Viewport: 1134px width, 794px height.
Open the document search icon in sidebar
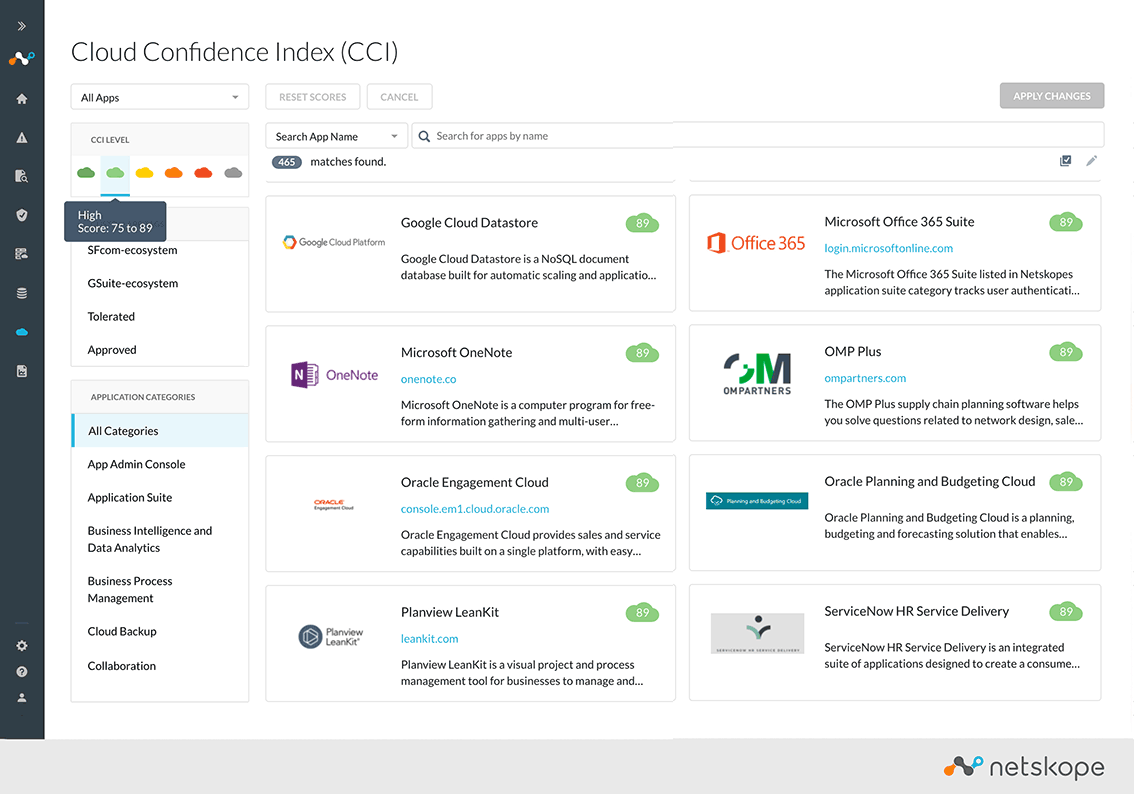[x=22, y=176]
